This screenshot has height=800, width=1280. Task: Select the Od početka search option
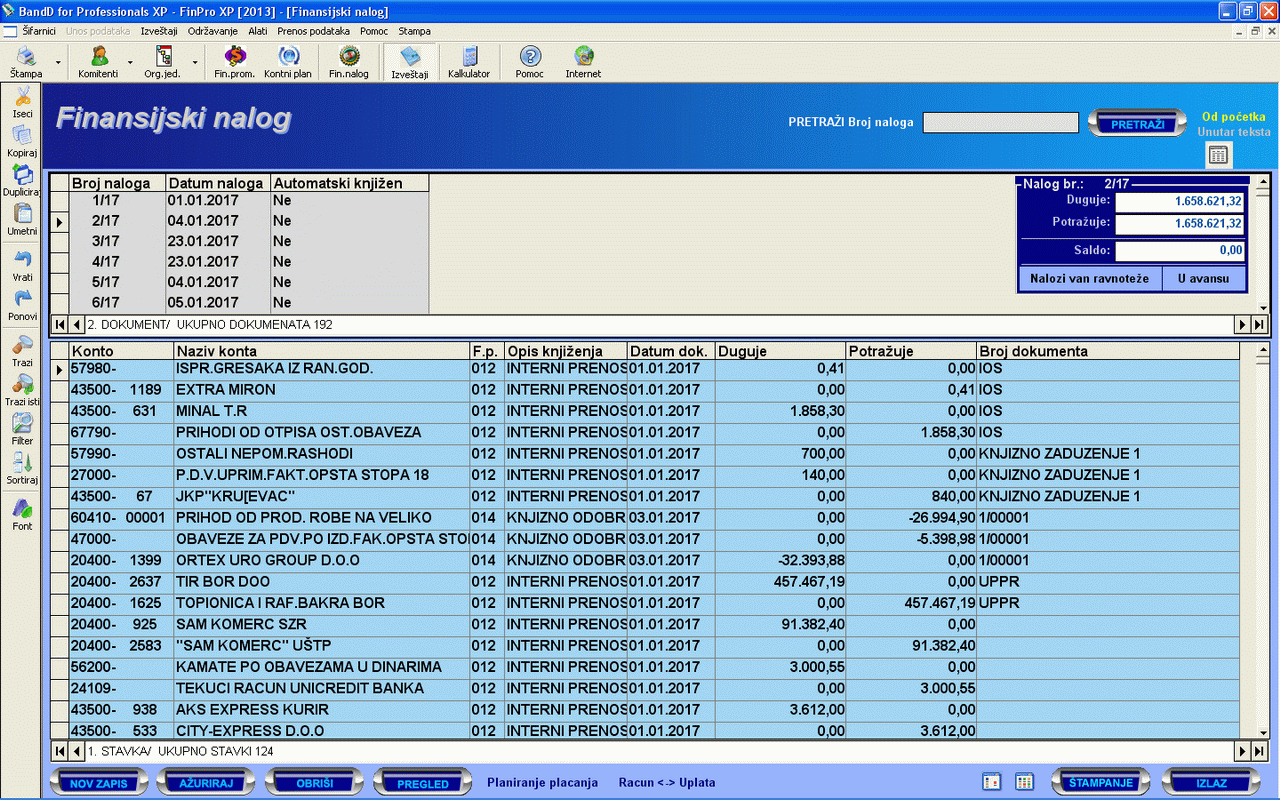[1233, 117]
